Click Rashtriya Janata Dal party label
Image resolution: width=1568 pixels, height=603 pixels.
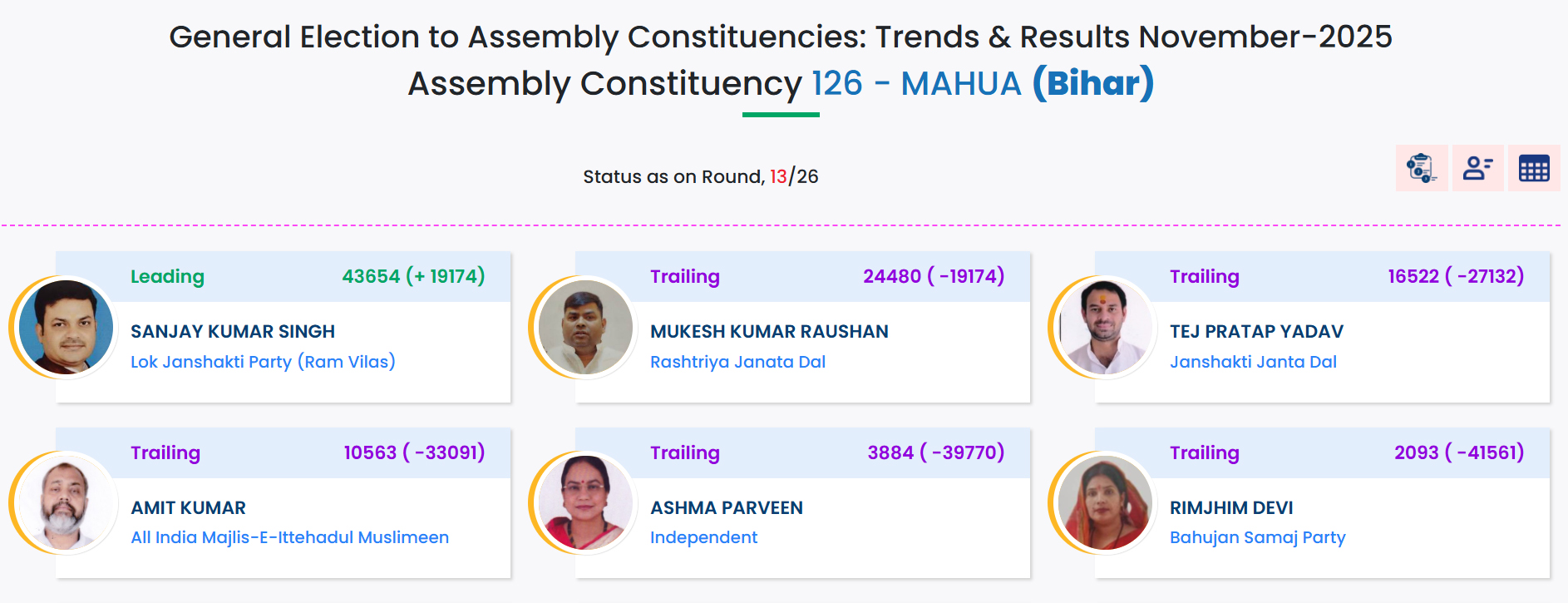(737, 362)
